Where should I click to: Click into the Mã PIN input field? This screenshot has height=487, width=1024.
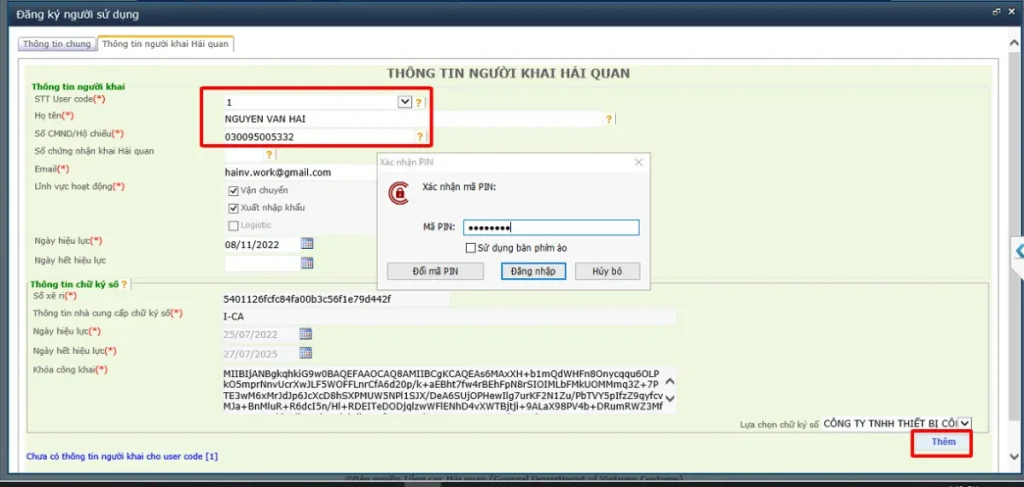pos(551,227)
